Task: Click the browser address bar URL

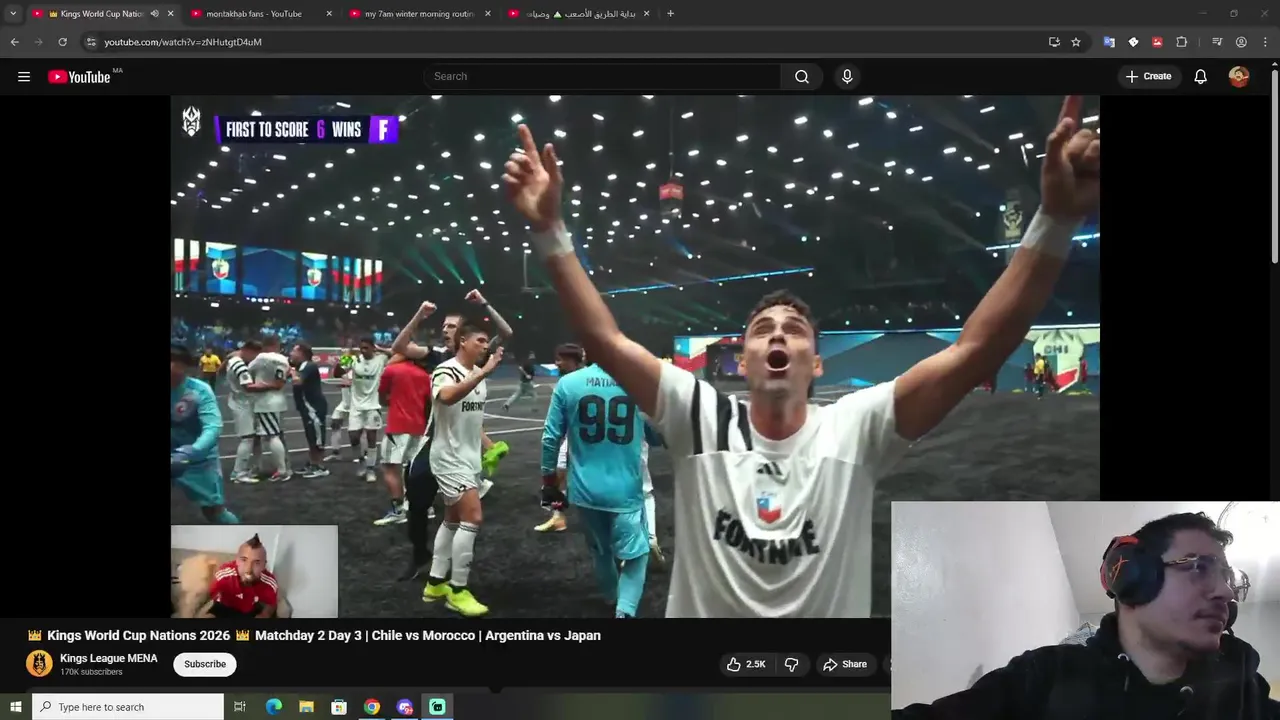Action: tap(183, 42)
